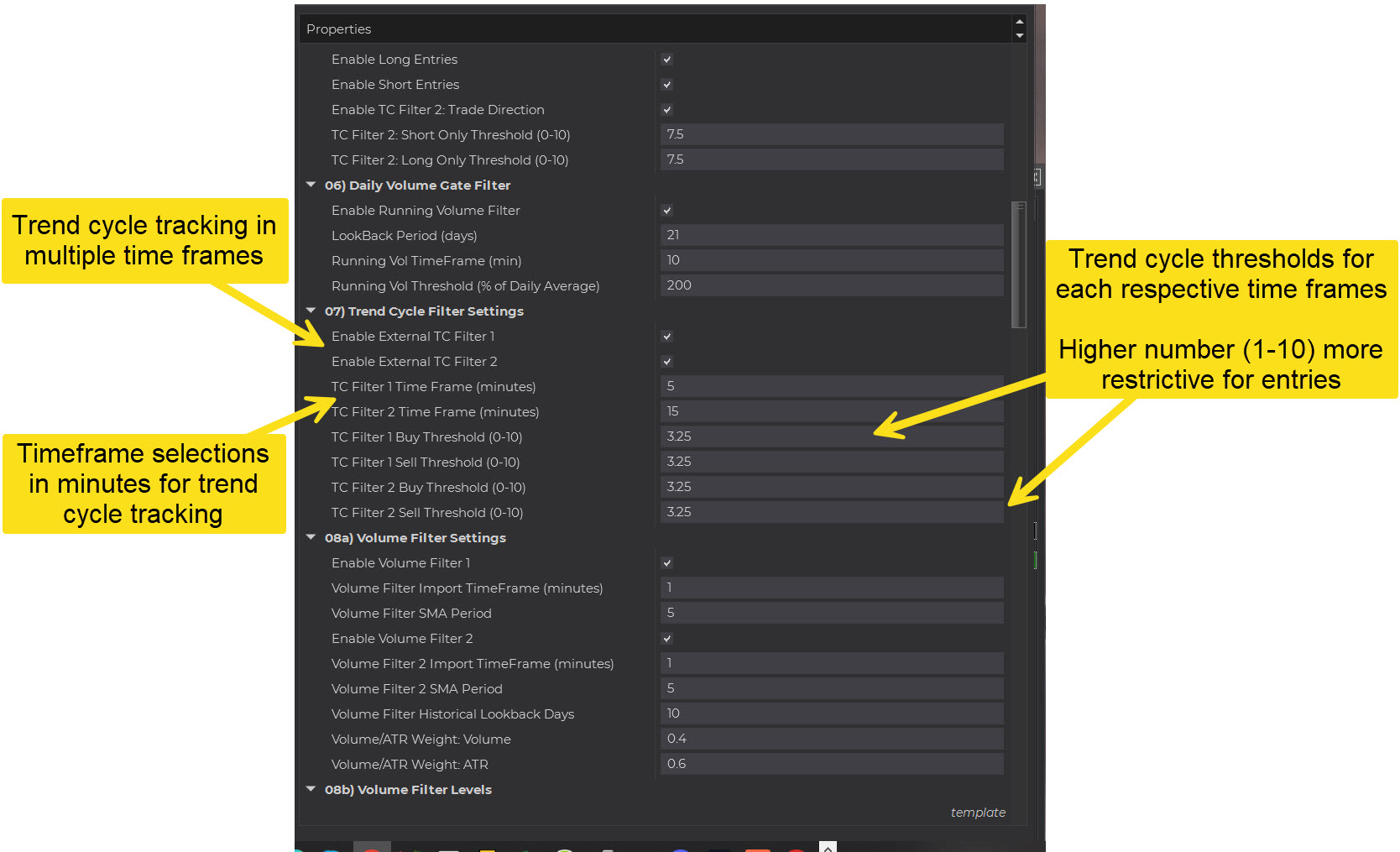Collapse the 08a) Volume Filter Settings section
Viewport: 1400px width, 852px height.
pos(311,537)
